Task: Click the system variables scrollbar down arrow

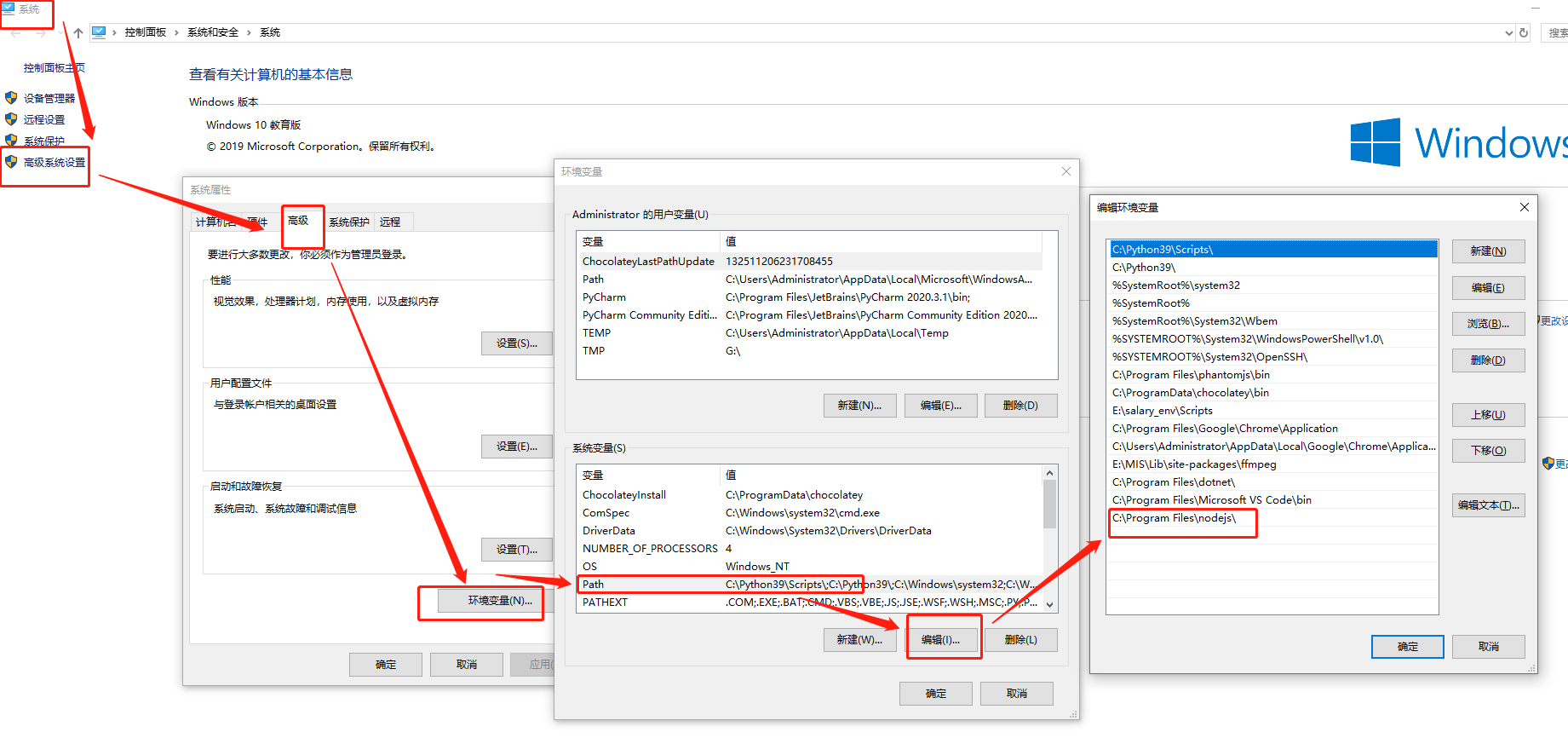Action: tap(1049, 604)
